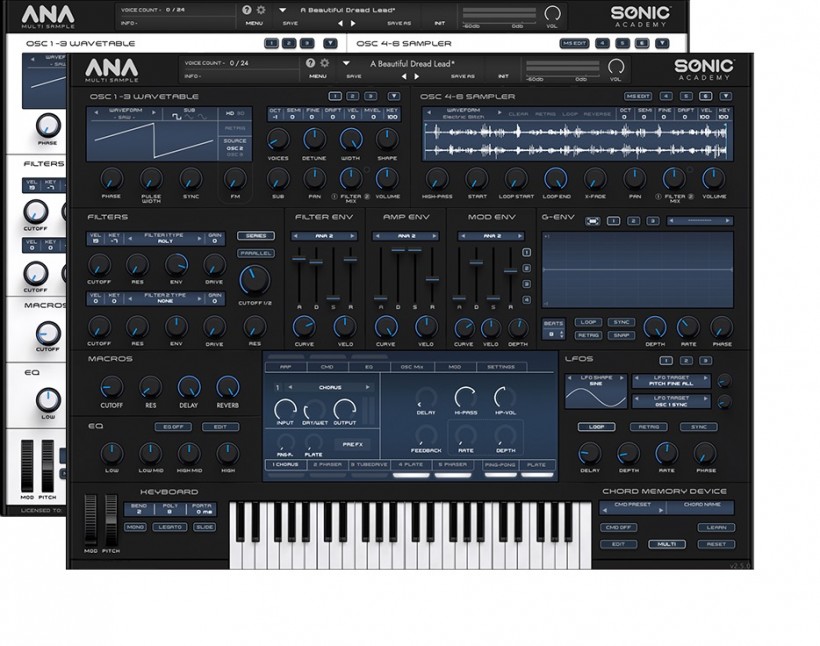
Task: Enable Legato keyboard mode
Action: (x=168, y=526)
